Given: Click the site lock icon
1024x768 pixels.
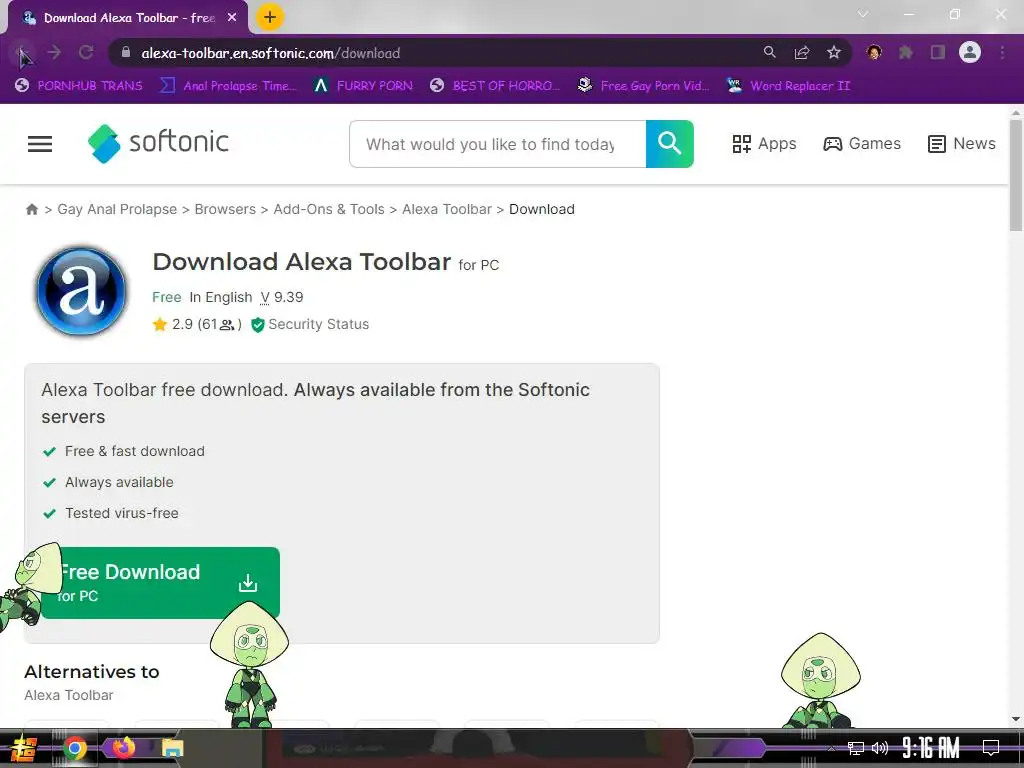Looking at the screenshot, I should coord(127,53).
